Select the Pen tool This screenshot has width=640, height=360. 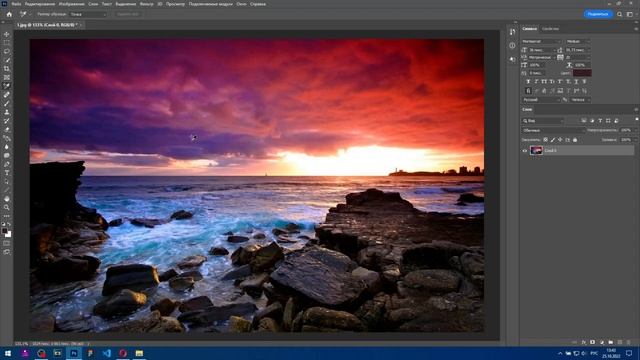[7, 164]
